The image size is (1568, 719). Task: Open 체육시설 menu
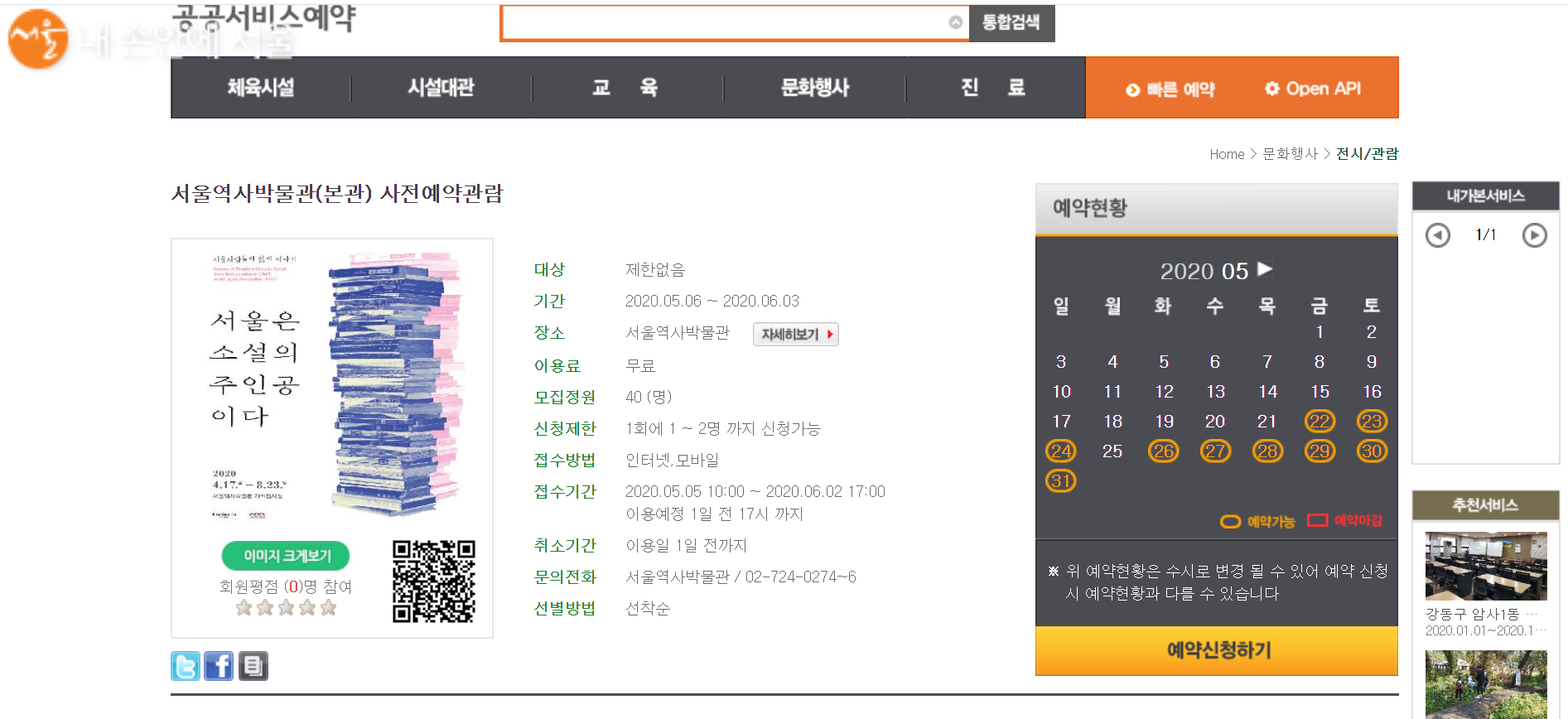(261, 88)
